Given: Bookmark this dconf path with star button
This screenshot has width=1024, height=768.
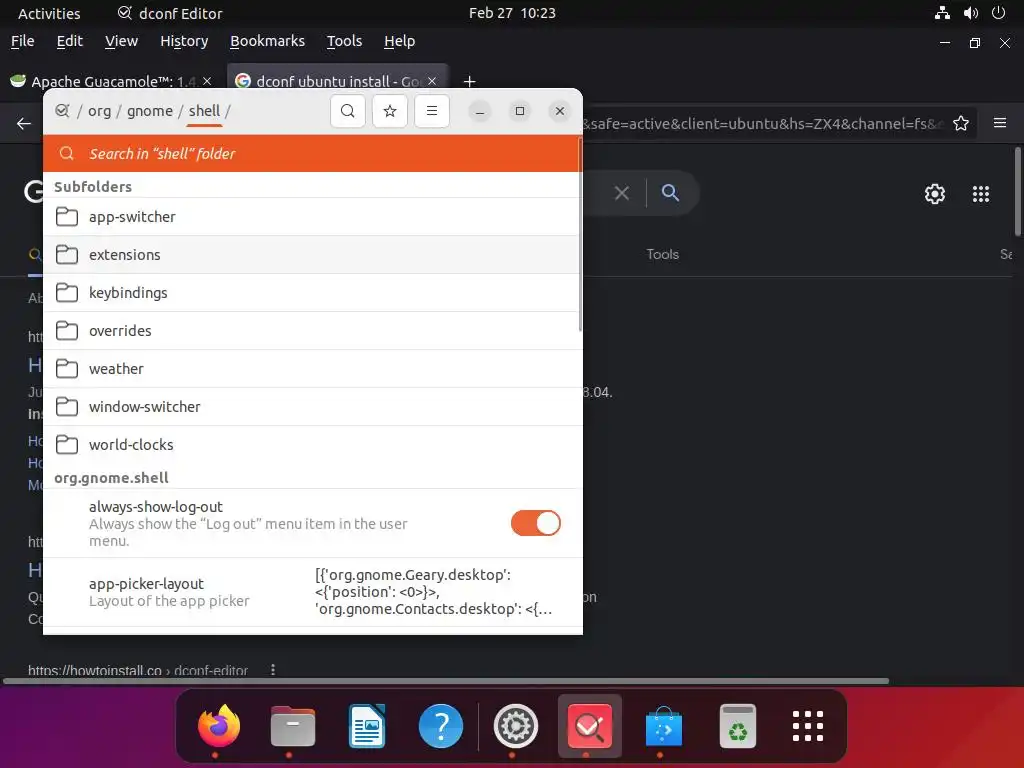Looking at the screenshot, I should tap(390, 111).
